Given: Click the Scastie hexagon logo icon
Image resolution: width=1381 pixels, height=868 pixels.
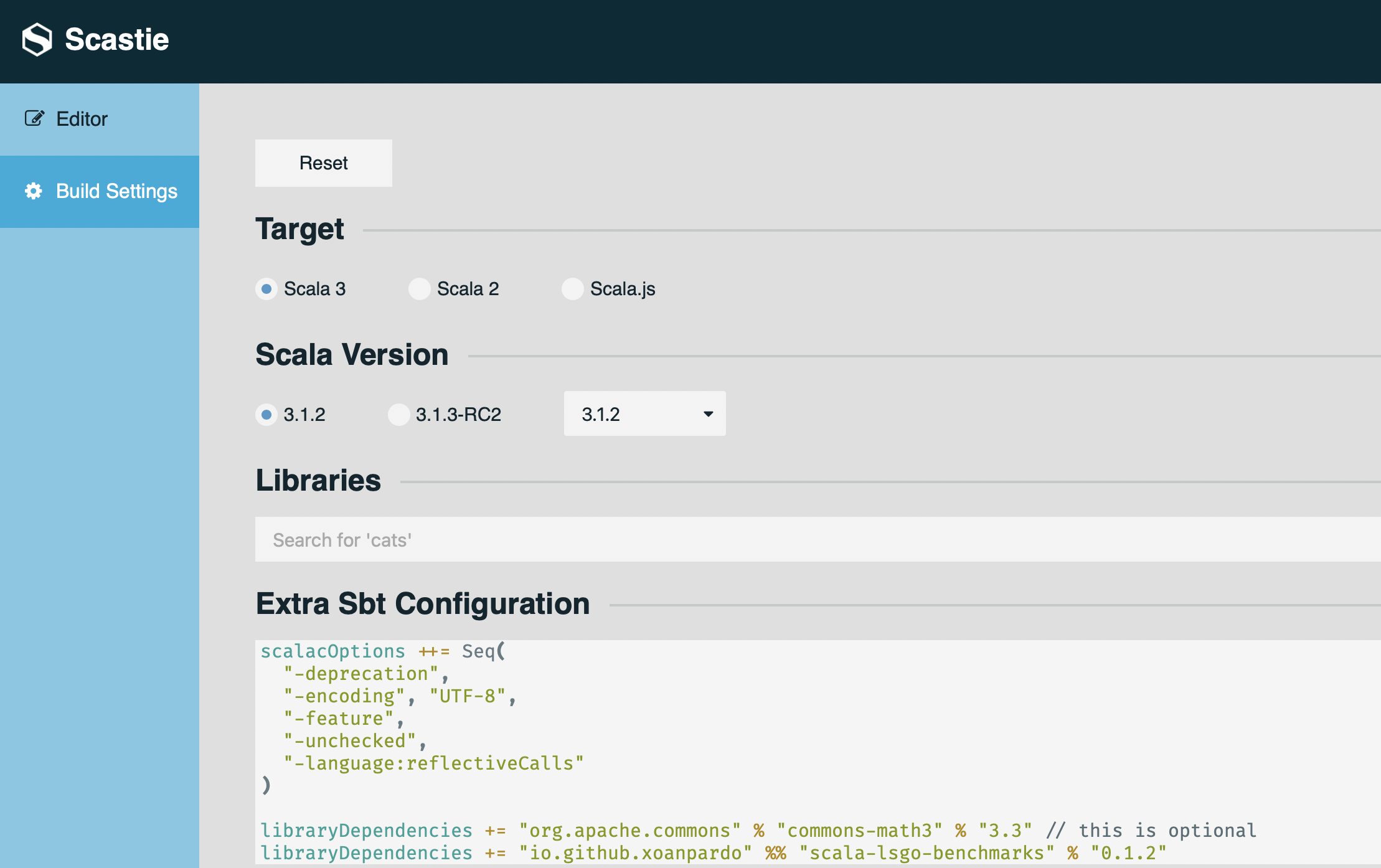Looking at the screenshot, I should tap(37, 39).
